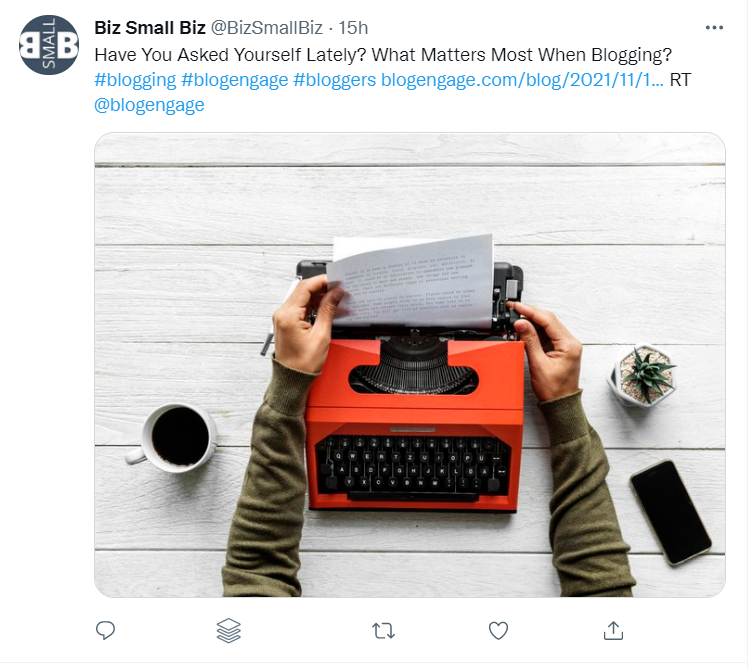The width and height of the screenshot is (752, 670).
Task: Click the coffee cup in the photo
Action: coord(180,437)
